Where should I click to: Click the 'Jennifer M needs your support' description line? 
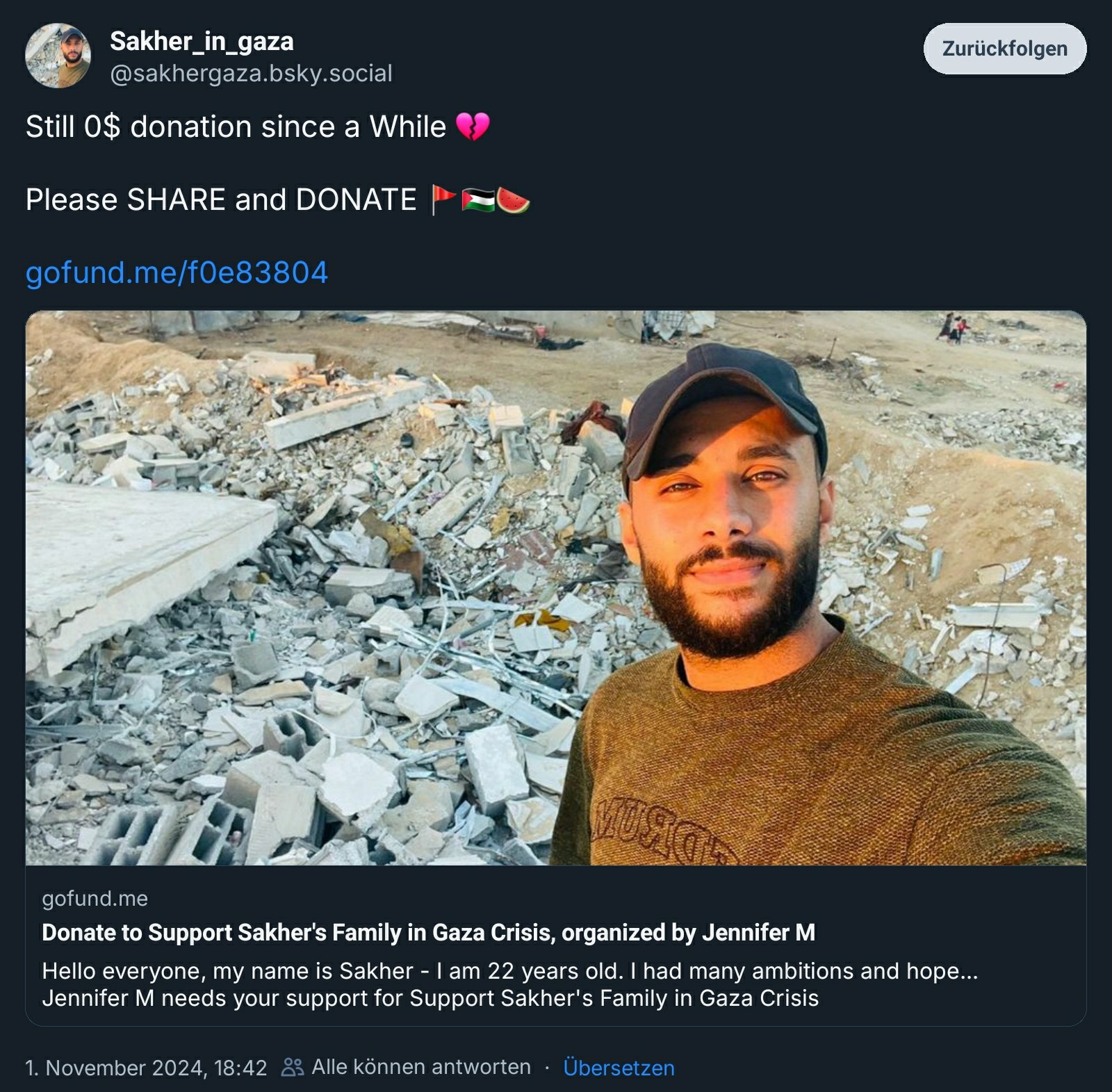pos(430,998)
